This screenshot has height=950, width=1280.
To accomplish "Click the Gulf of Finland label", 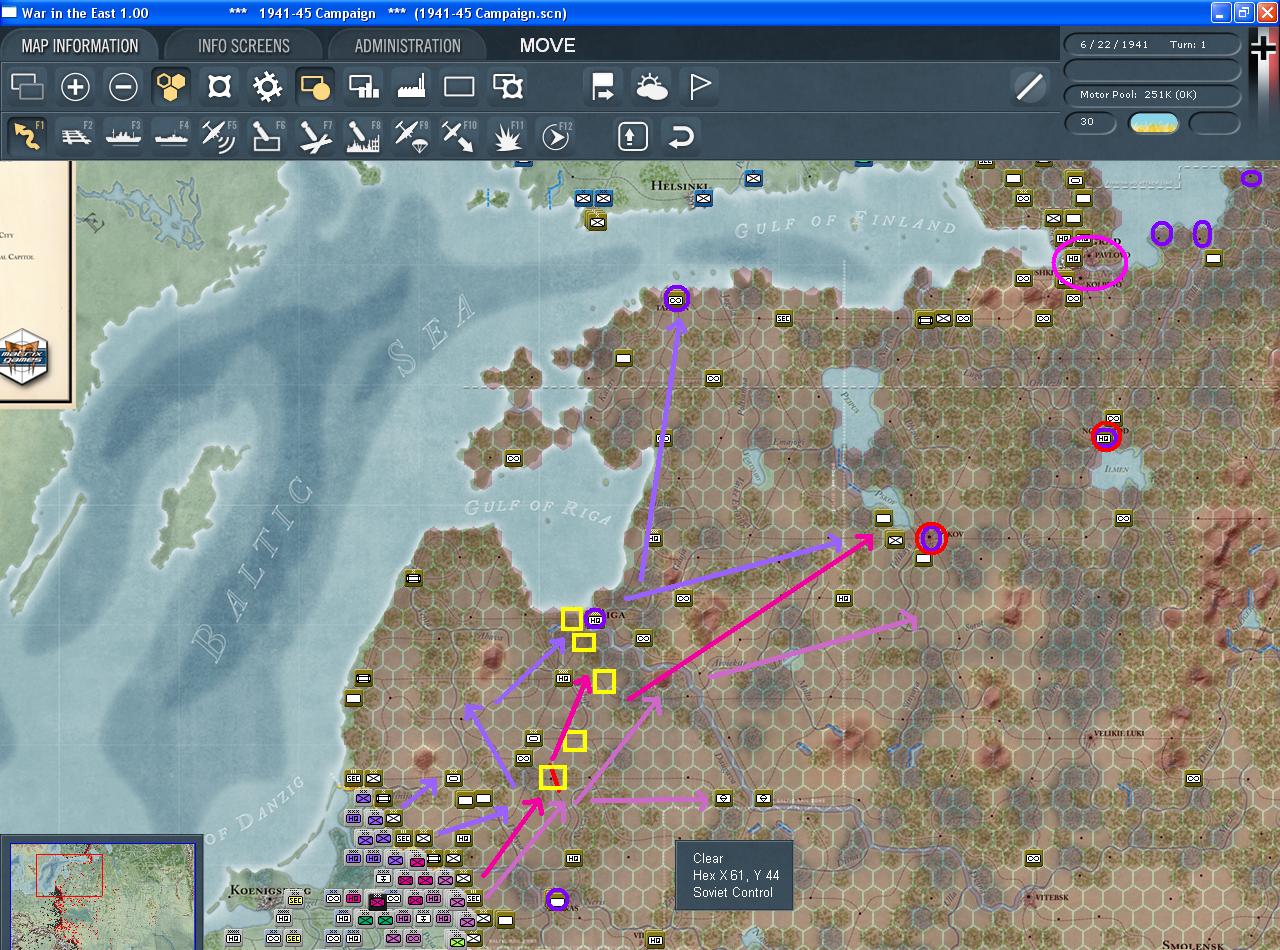I will coord(845,226).
